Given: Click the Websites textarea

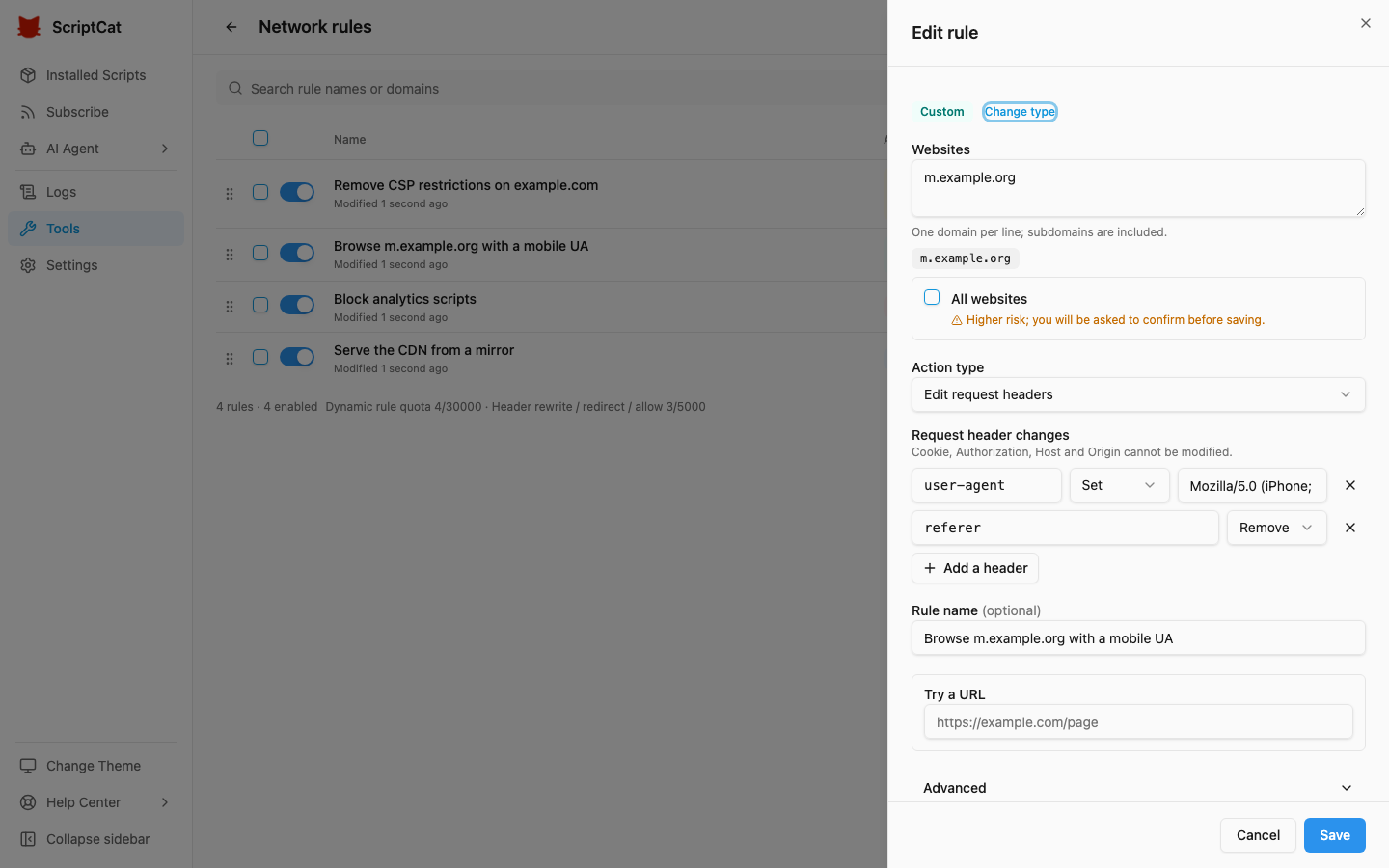Looking at the screenshot, I should tap(1138, 188).
